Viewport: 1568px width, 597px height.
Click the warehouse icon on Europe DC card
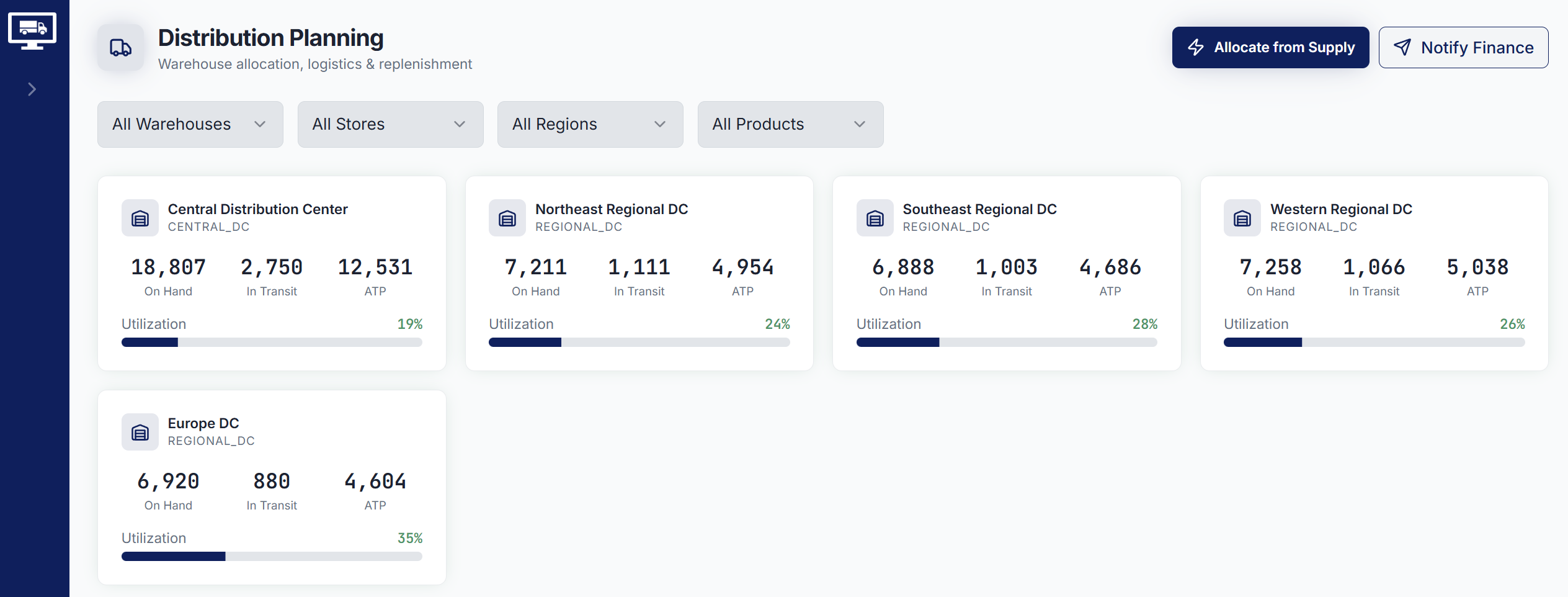coord(140,431)
